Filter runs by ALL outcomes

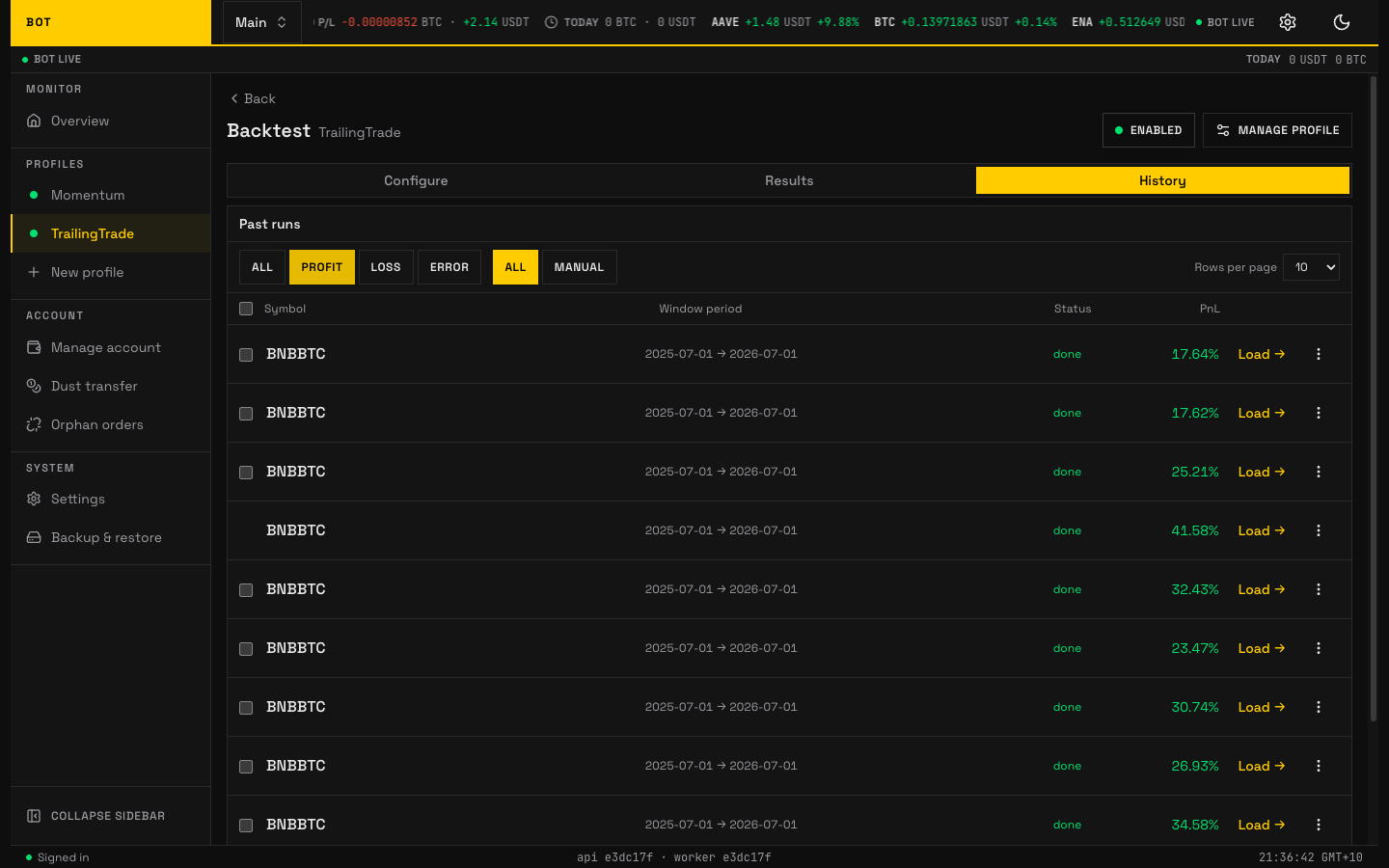click(262, 267)
